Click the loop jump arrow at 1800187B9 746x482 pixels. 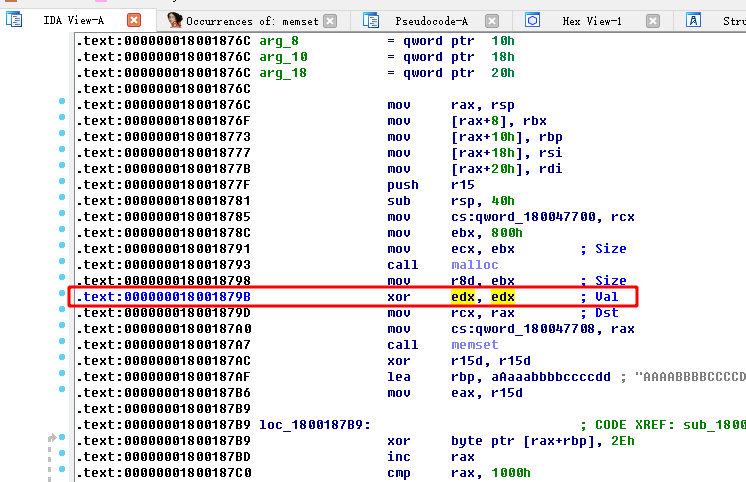(x=52, y=437)
